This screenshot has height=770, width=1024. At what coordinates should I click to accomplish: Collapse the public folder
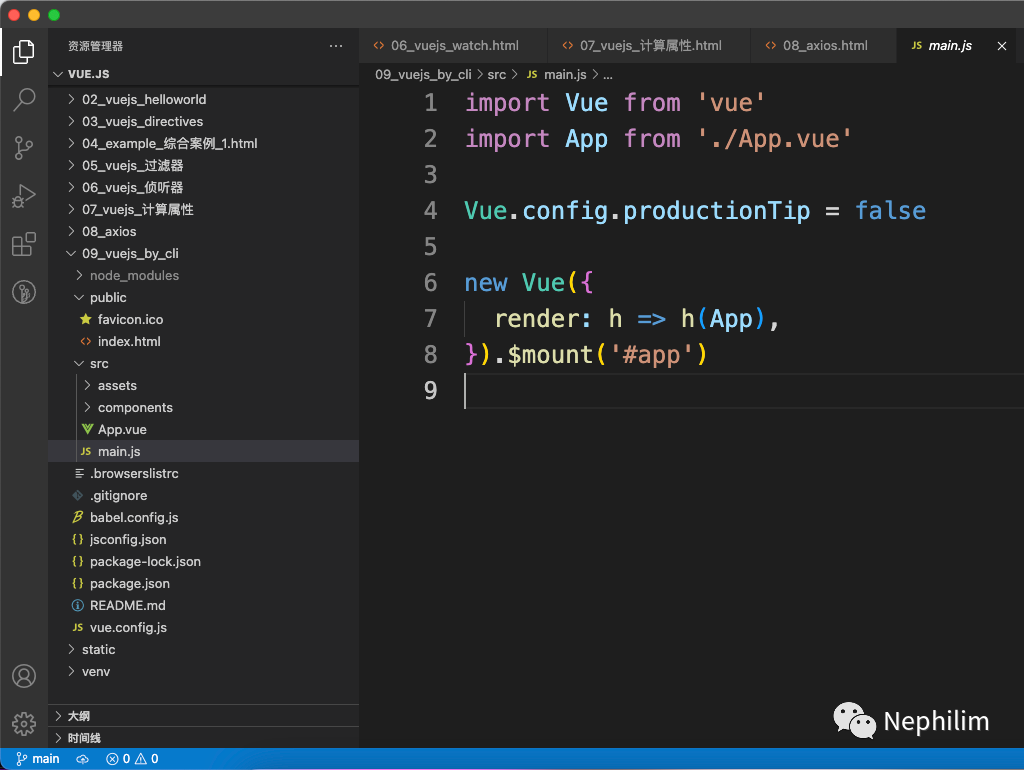203,297
